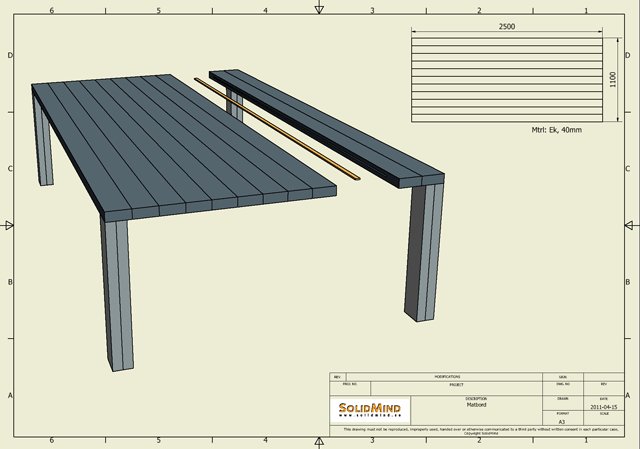Image resolution: width=640 pixels, height=449 pixels.
Task: Click zone label B on the right border
Action: coord(628,282)
